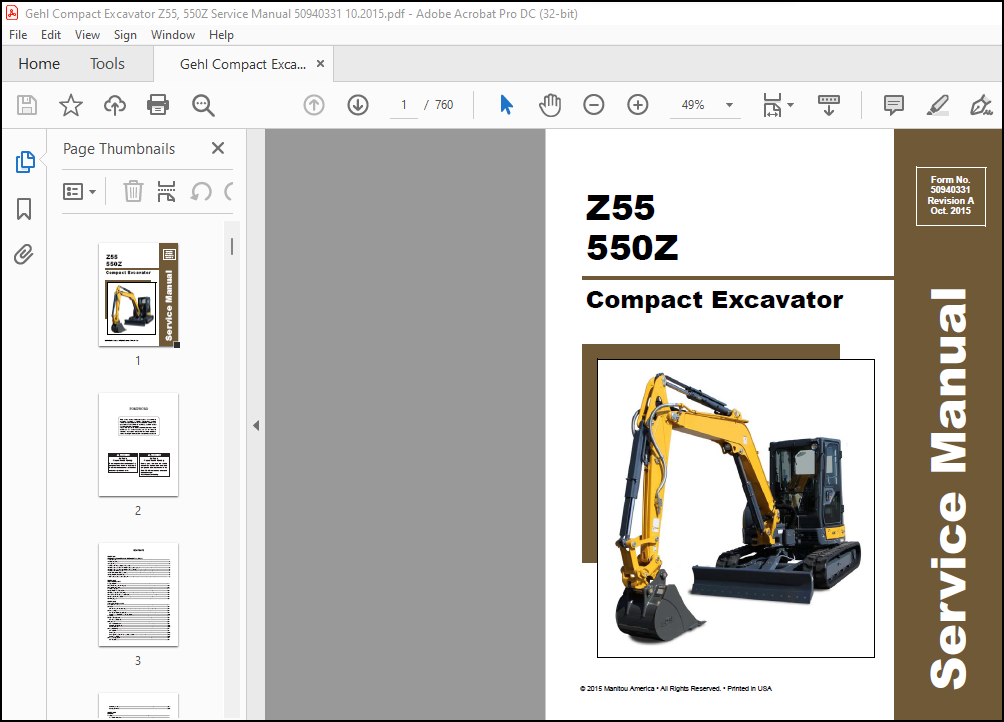Click the fit page width icon

772,105
